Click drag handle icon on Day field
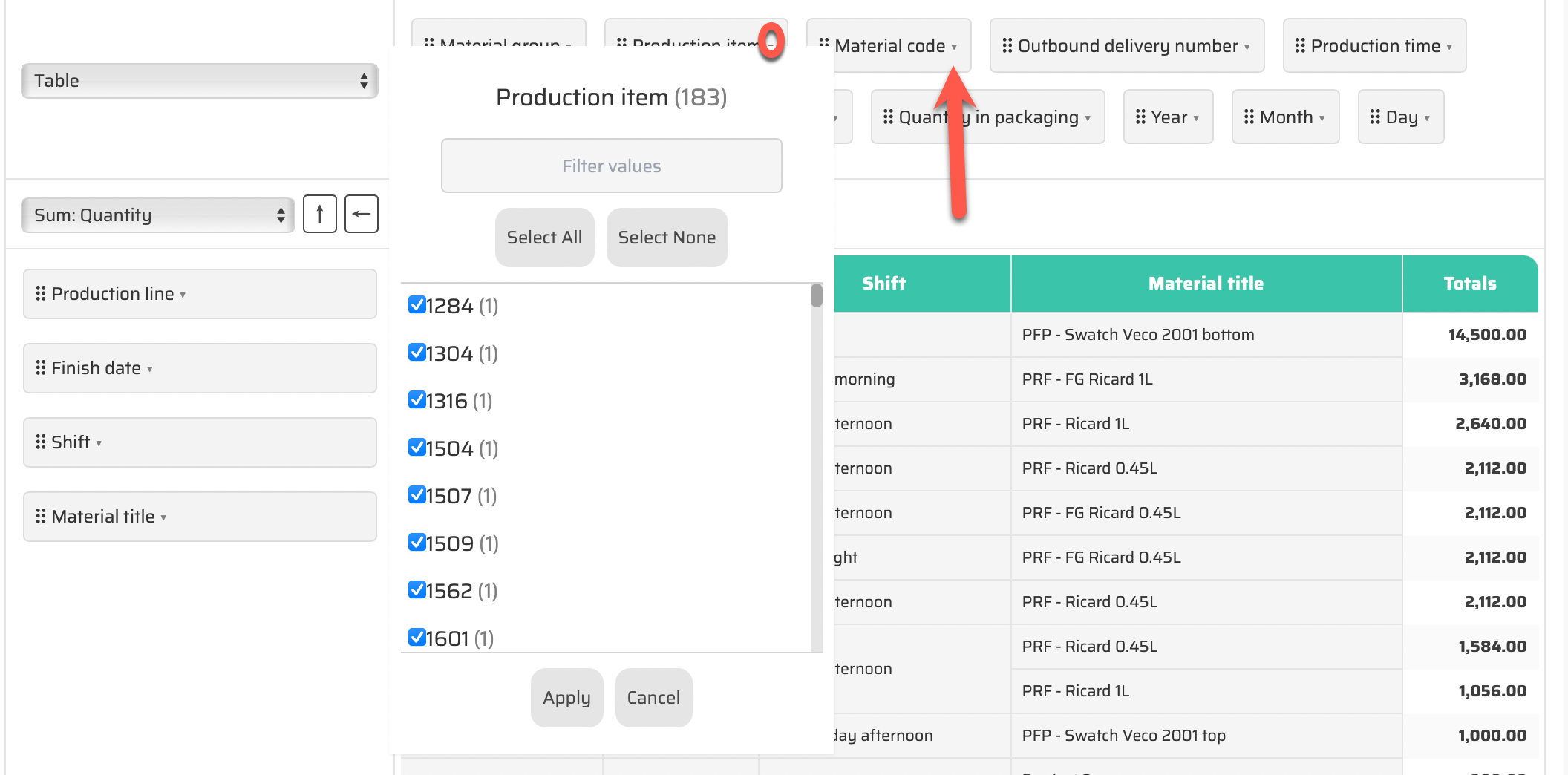Screen dimensions: 1568x775 coord(1375,117)
